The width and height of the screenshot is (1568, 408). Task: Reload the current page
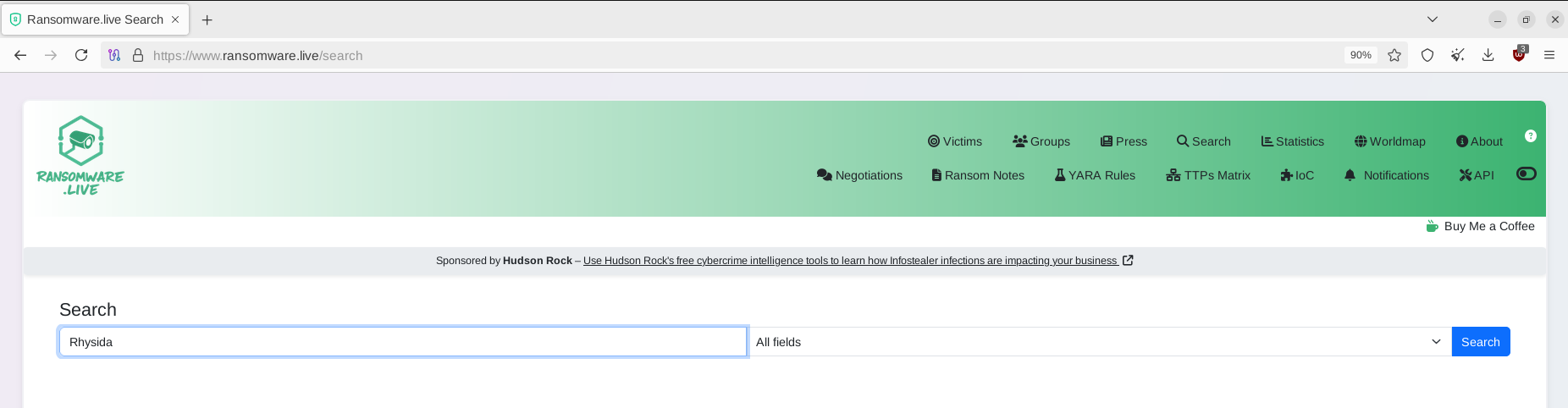(81, 55)
